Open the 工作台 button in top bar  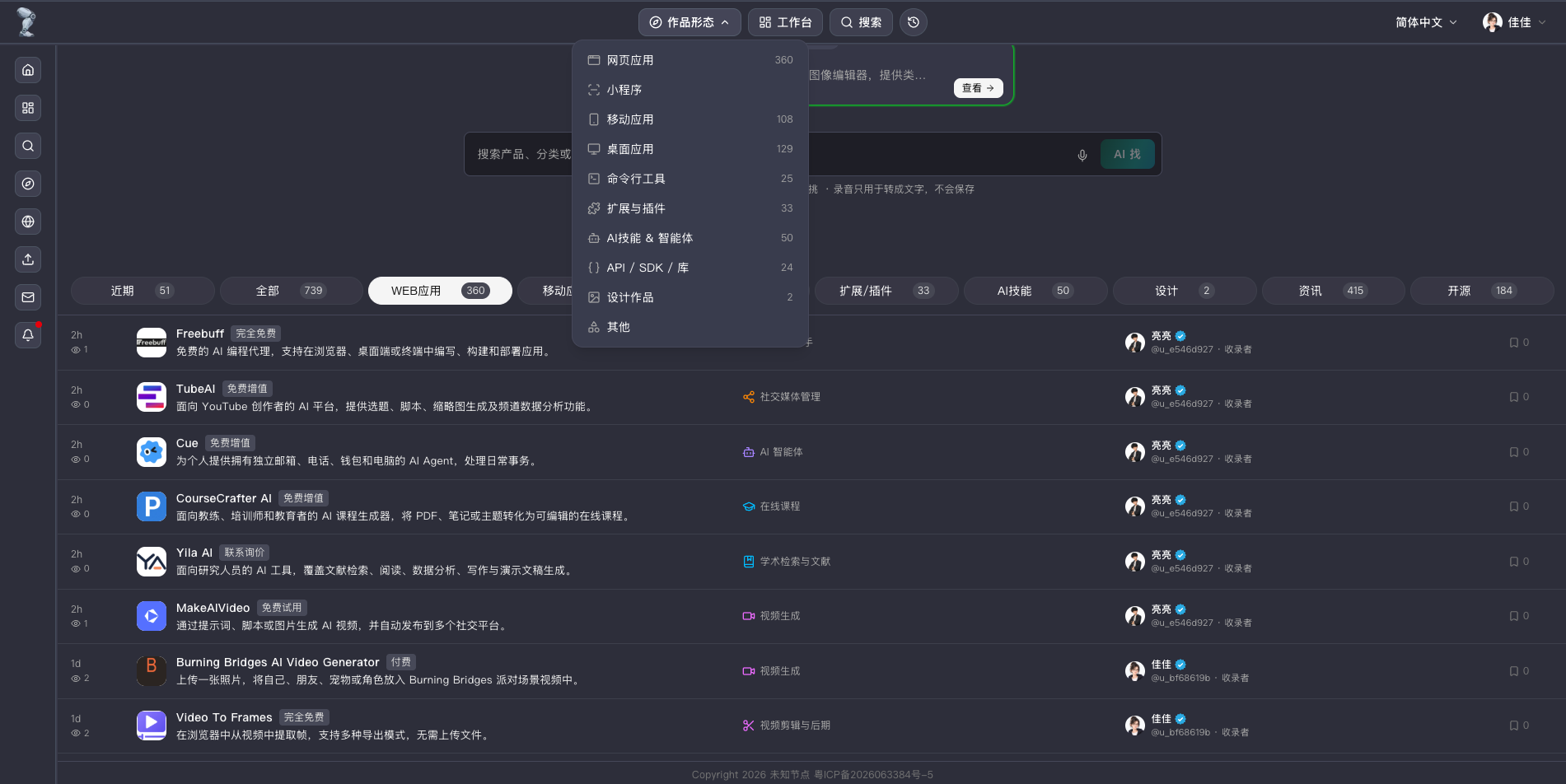pyautogui.click(x=786, y=22)
